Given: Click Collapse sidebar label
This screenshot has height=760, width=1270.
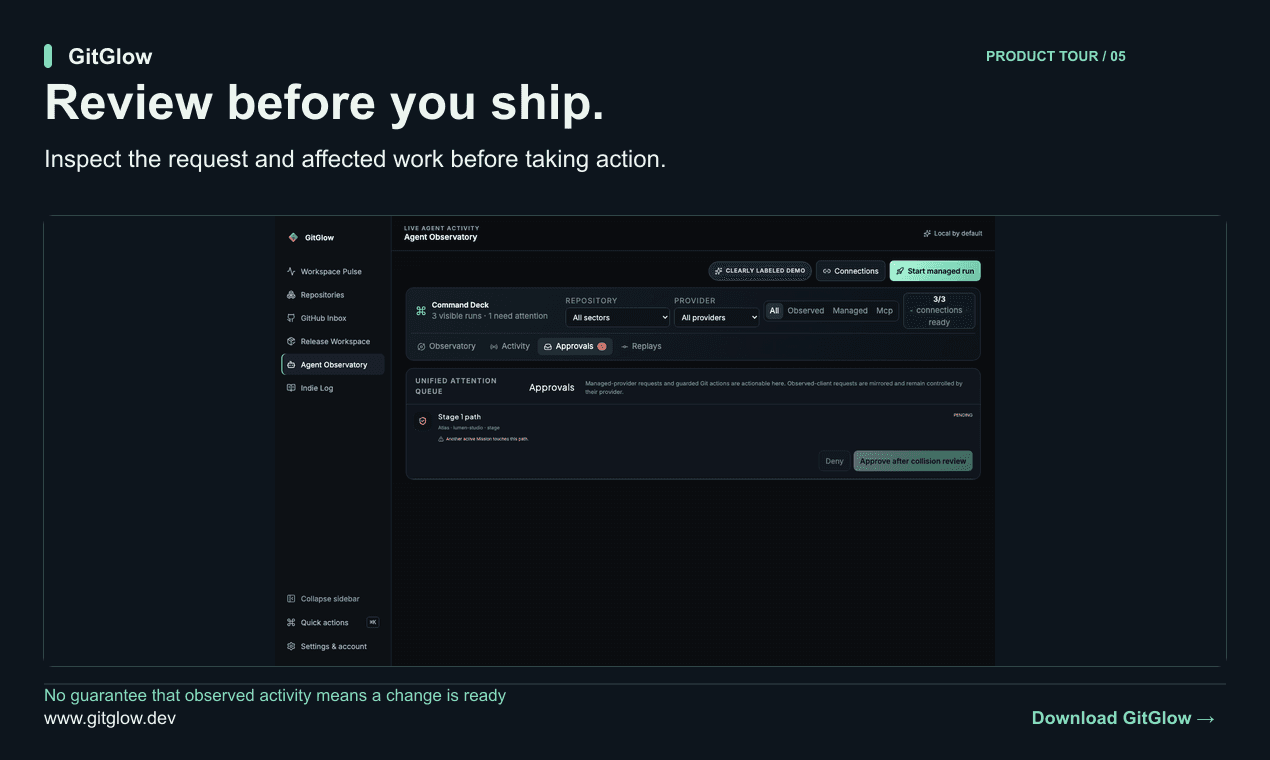Looking at the screenshot, I should 330,599.
